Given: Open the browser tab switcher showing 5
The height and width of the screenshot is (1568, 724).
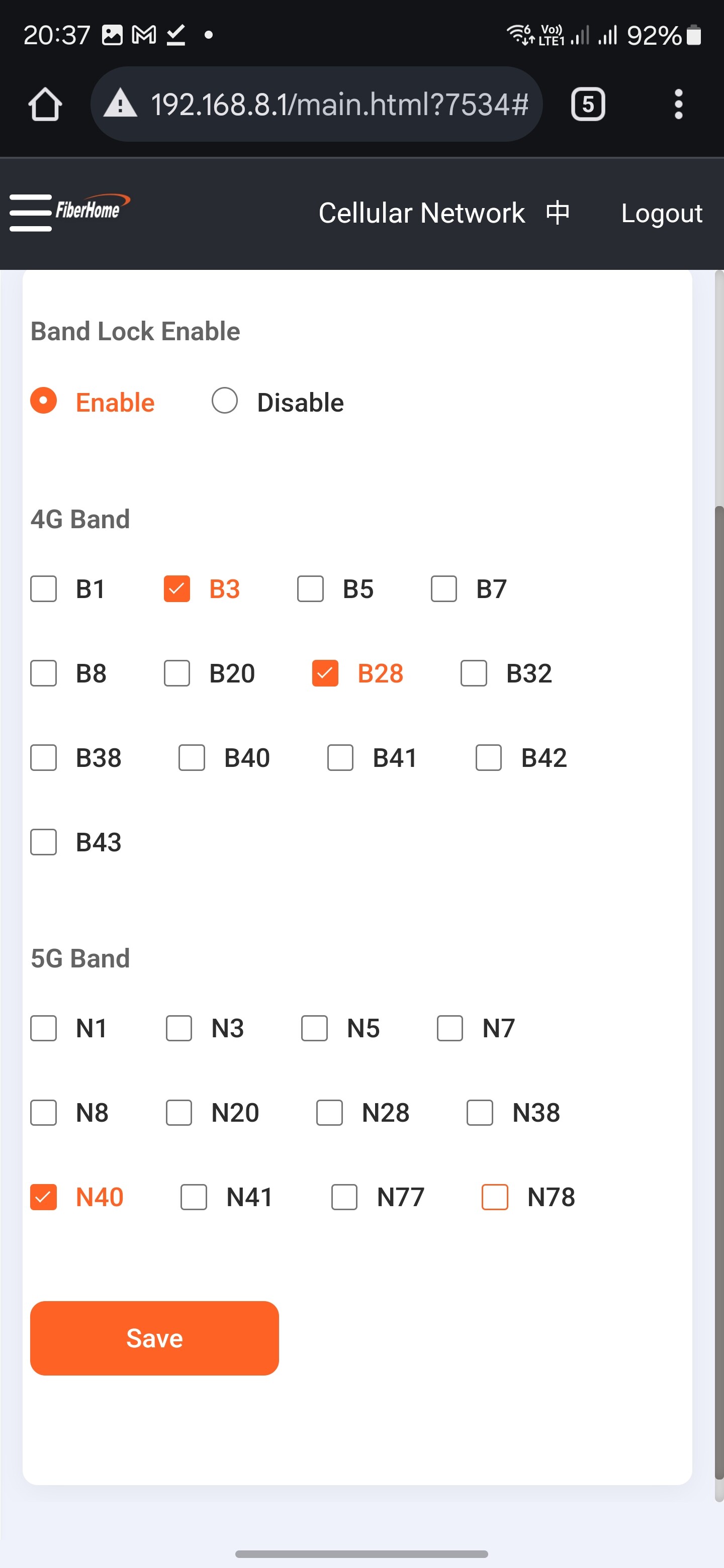Looking at the screenshot, I should point(588,104).
